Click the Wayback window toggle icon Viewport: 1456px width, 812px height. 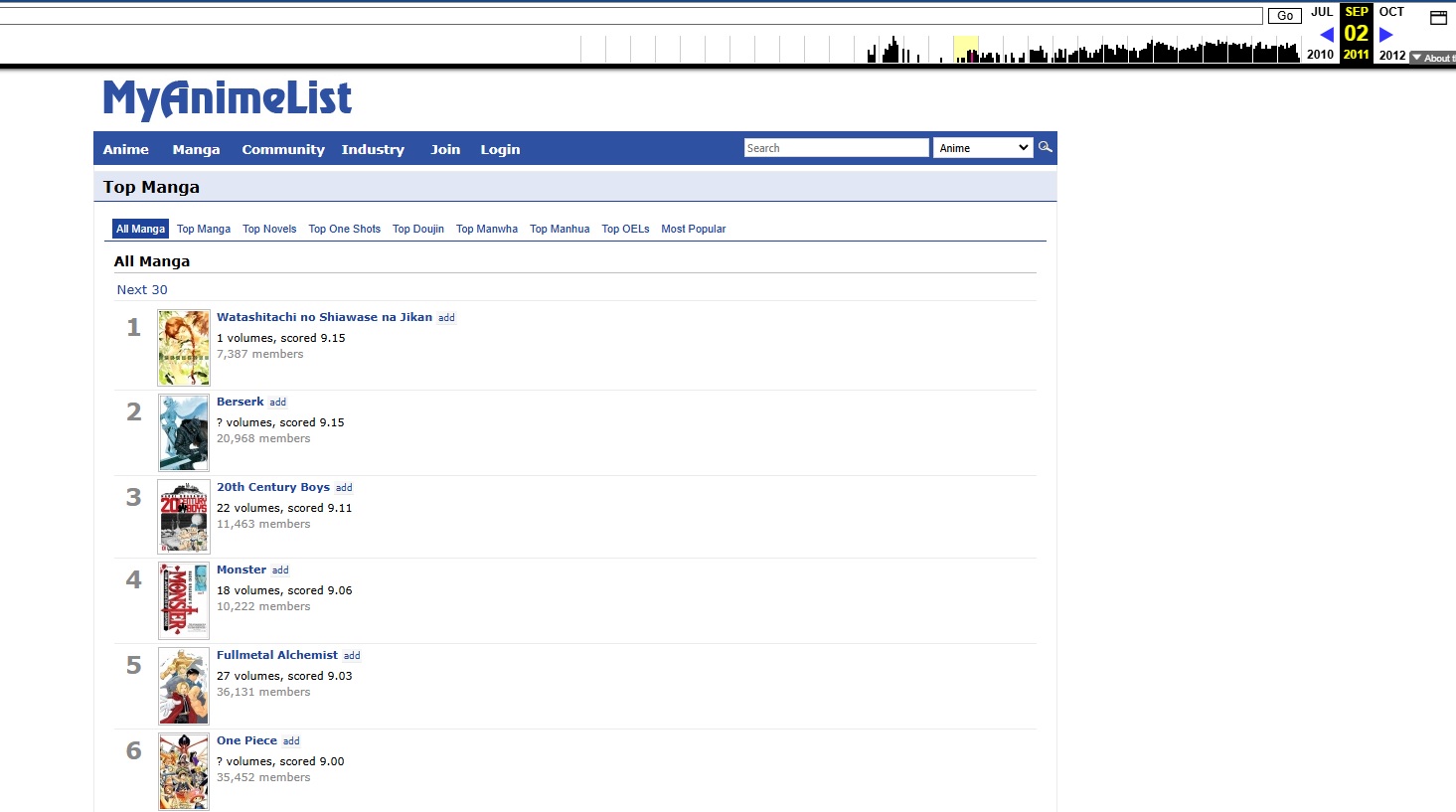point(1438,17)
